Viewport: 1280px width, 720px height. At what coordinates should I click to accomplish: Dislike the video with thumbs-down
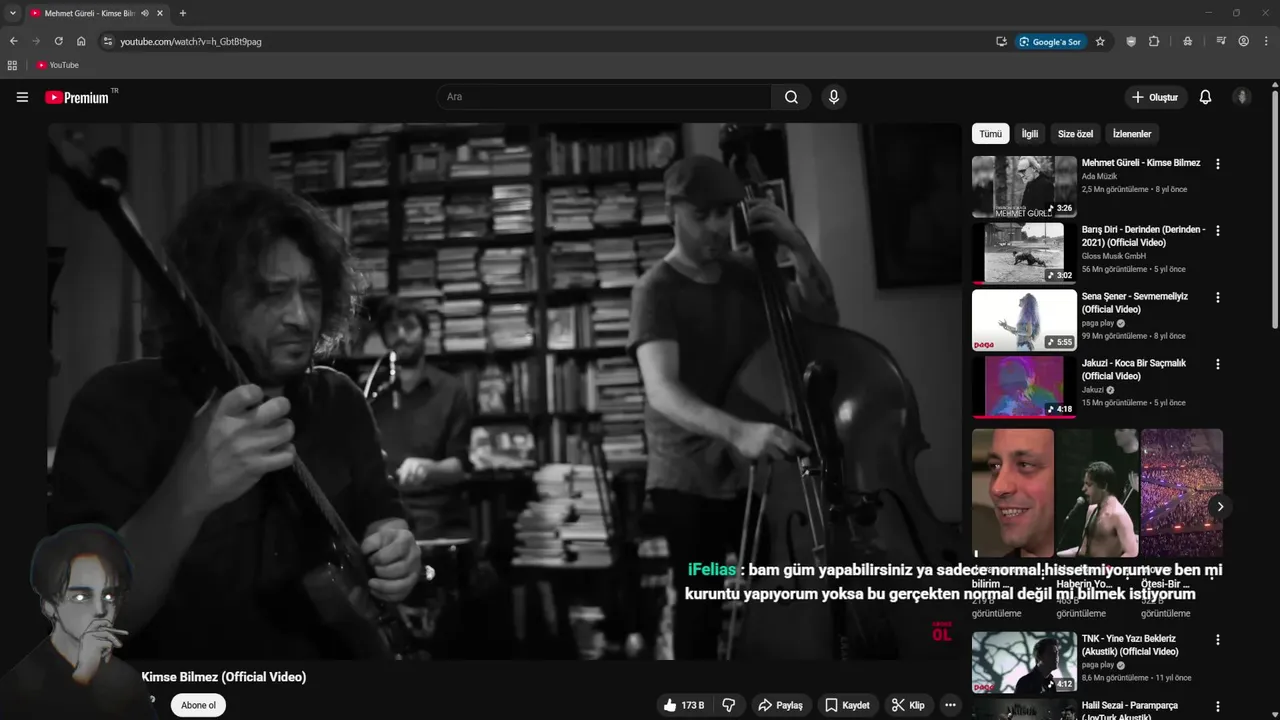[729, 705]
